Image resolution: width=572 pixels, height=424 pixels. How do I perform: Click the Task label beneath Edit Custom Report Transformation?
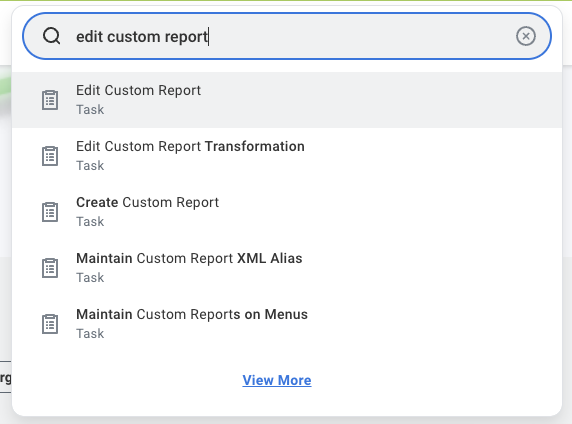pos(90,166)
